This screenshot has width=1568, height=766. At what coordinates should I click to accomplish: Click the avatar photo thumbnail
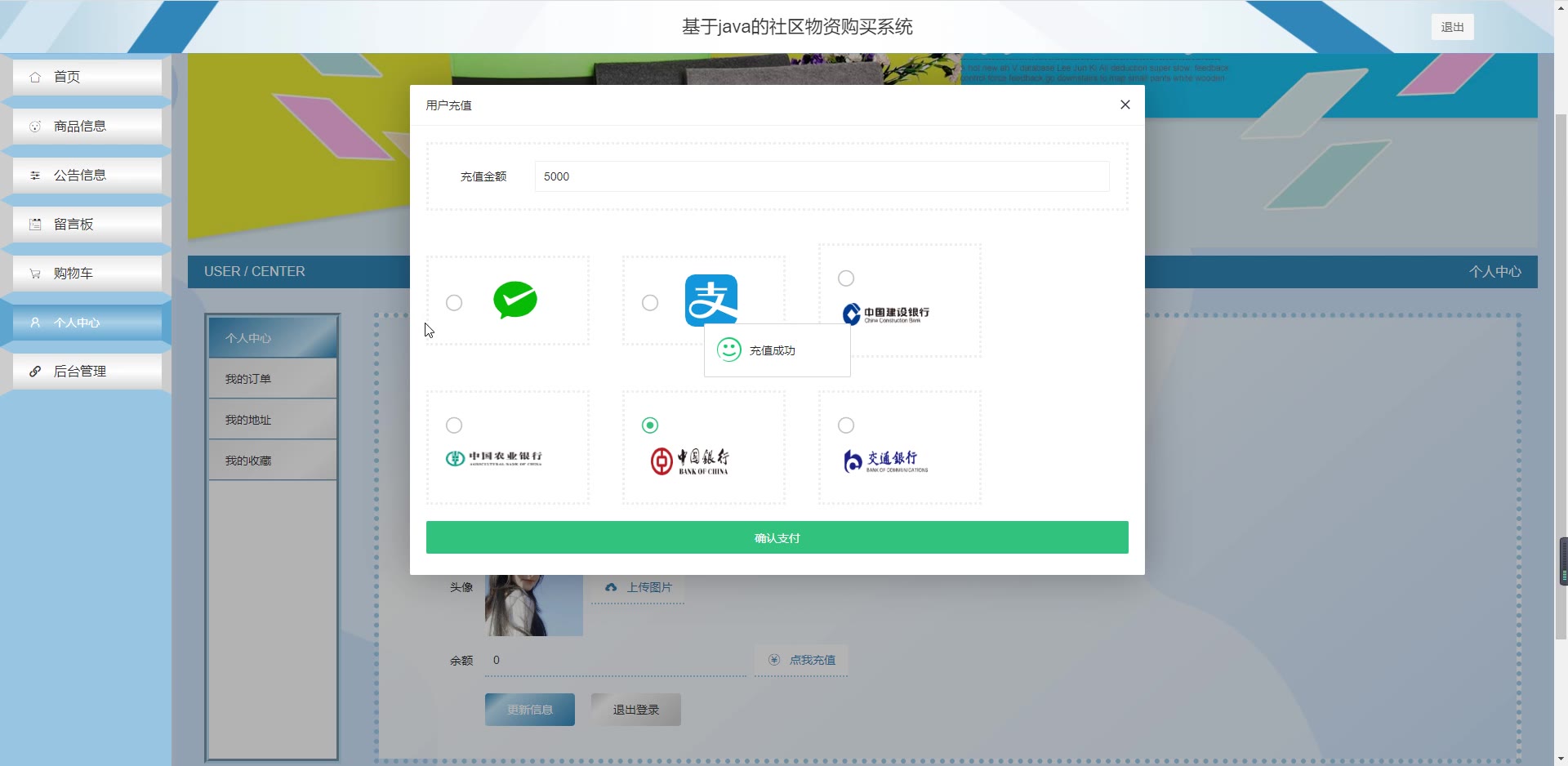click(x=534, y=605)
